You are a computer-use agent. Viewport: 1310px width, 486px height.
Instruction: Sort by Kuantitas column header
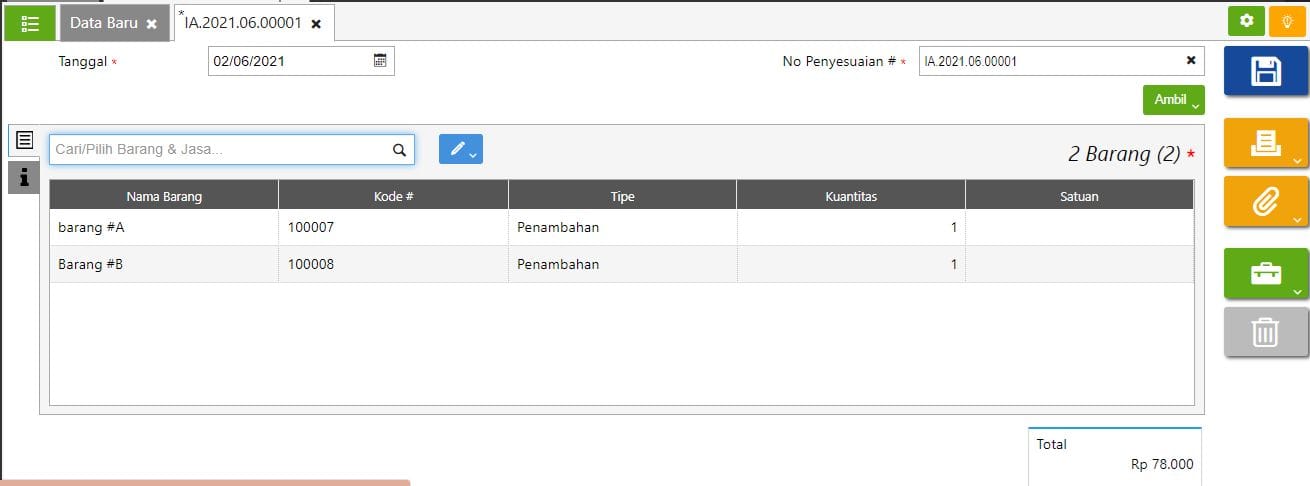pyautogui.click(x=851, y=196)
